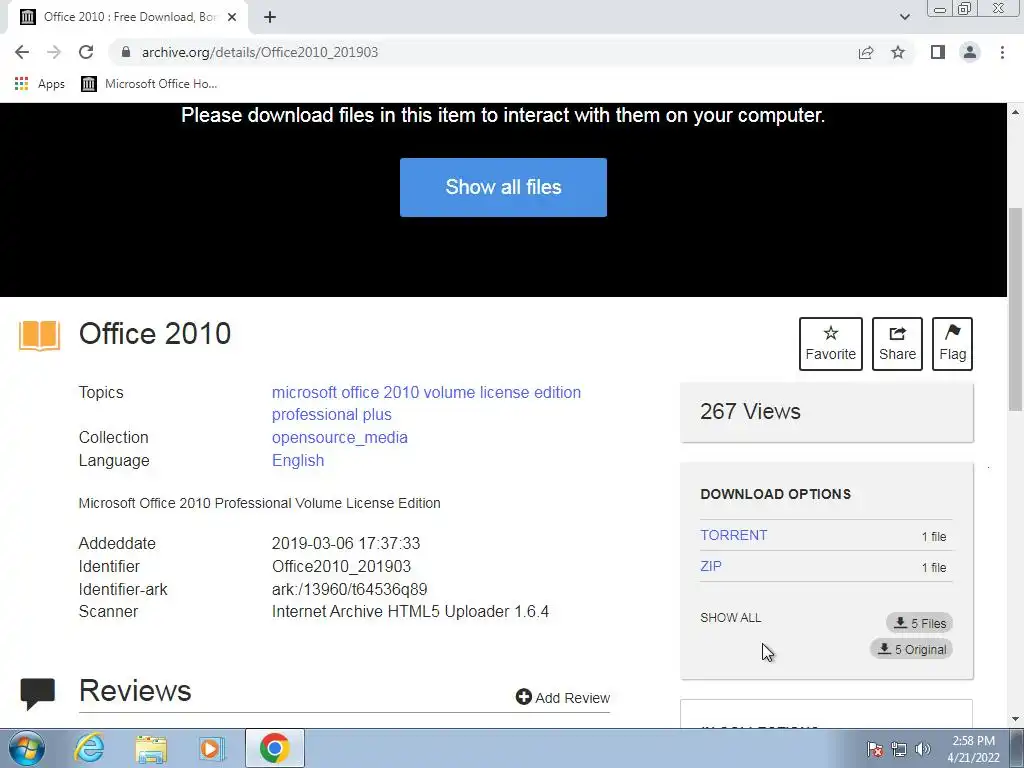Click the Reviews speech bubble icon
Screen dimensions: 1024x768
coord(38,694)
